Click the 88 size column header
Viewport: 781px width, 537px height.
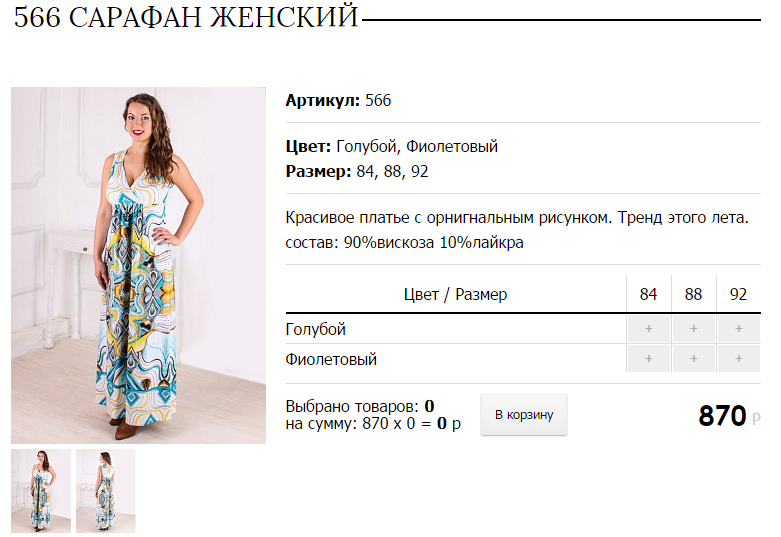tap(693, 294)
